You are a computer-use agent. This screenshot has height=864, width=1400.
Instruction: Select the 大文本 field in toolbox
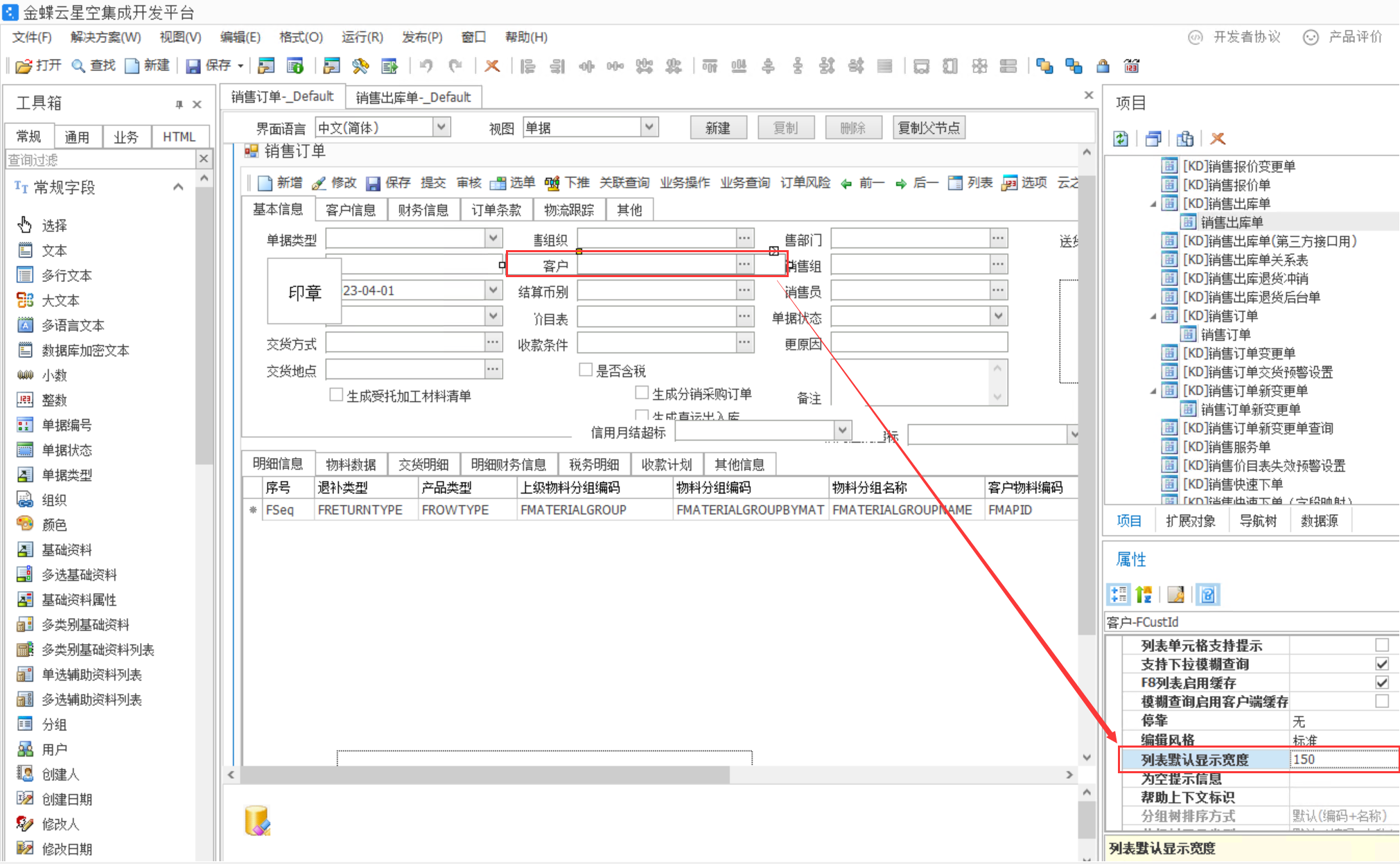pyautogui.click(x=49, y=300)
